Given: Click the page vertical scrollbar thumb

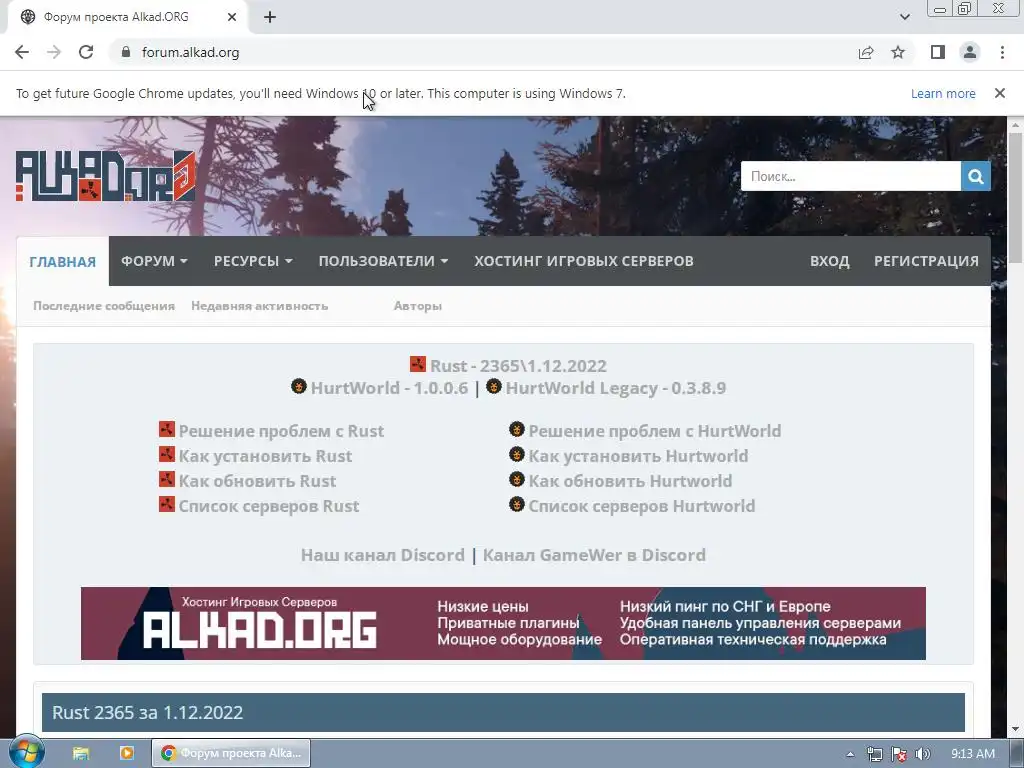Looking at the screenshot, I should coord(1015,197).
